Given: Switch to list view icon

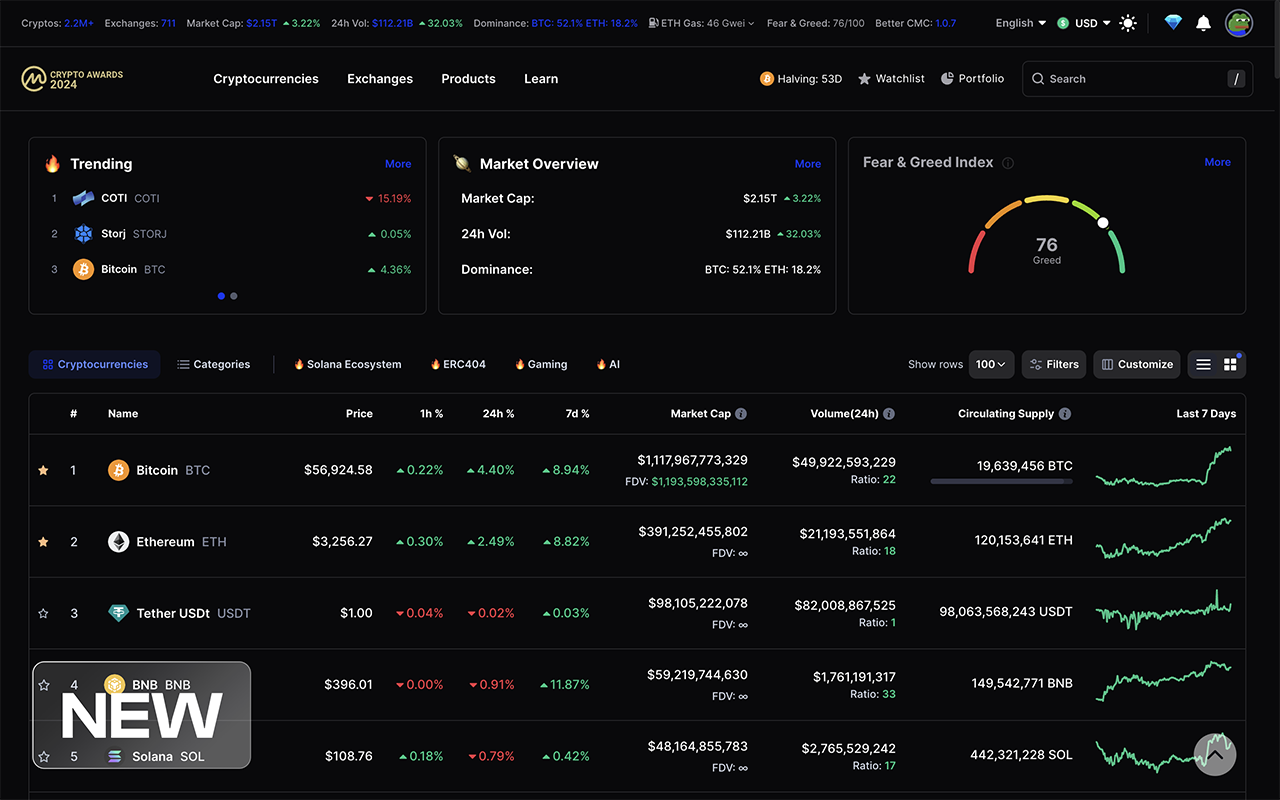Looking at the screenshot, I should (x=1203, y=365).
